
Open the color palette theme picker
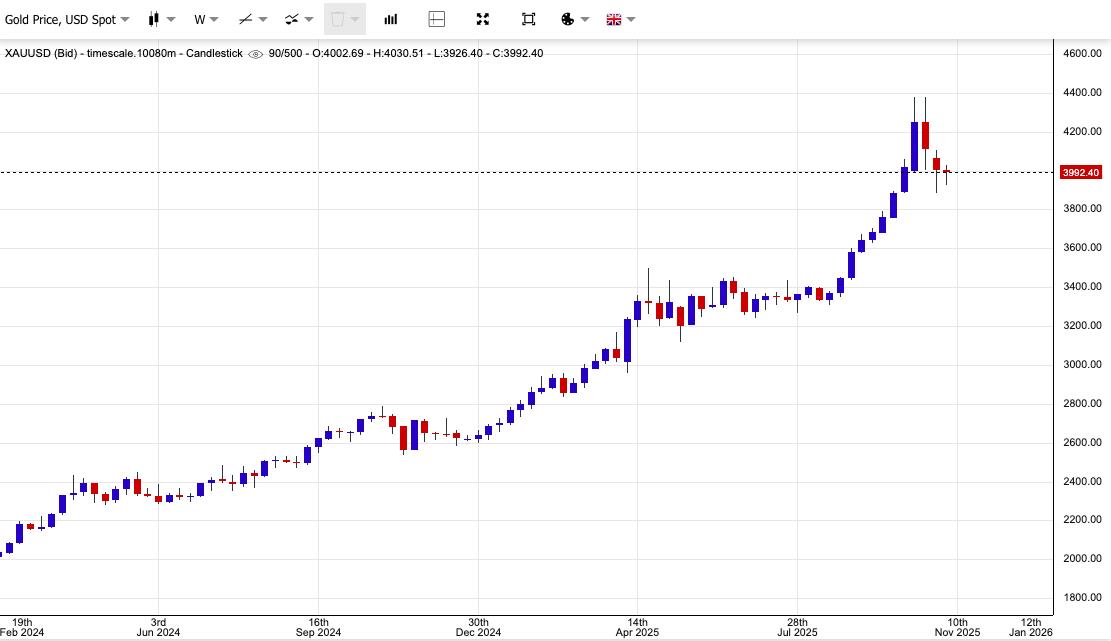click(567, 19)
